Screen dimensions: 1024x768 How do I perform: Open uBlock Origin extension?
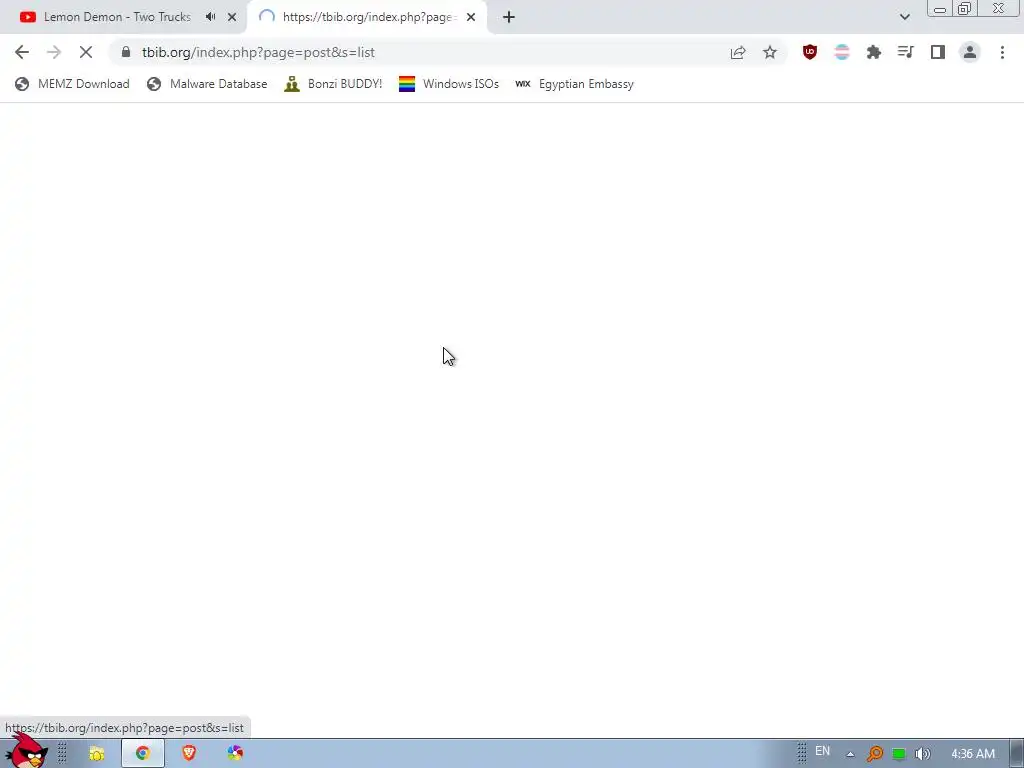(810, 52)
